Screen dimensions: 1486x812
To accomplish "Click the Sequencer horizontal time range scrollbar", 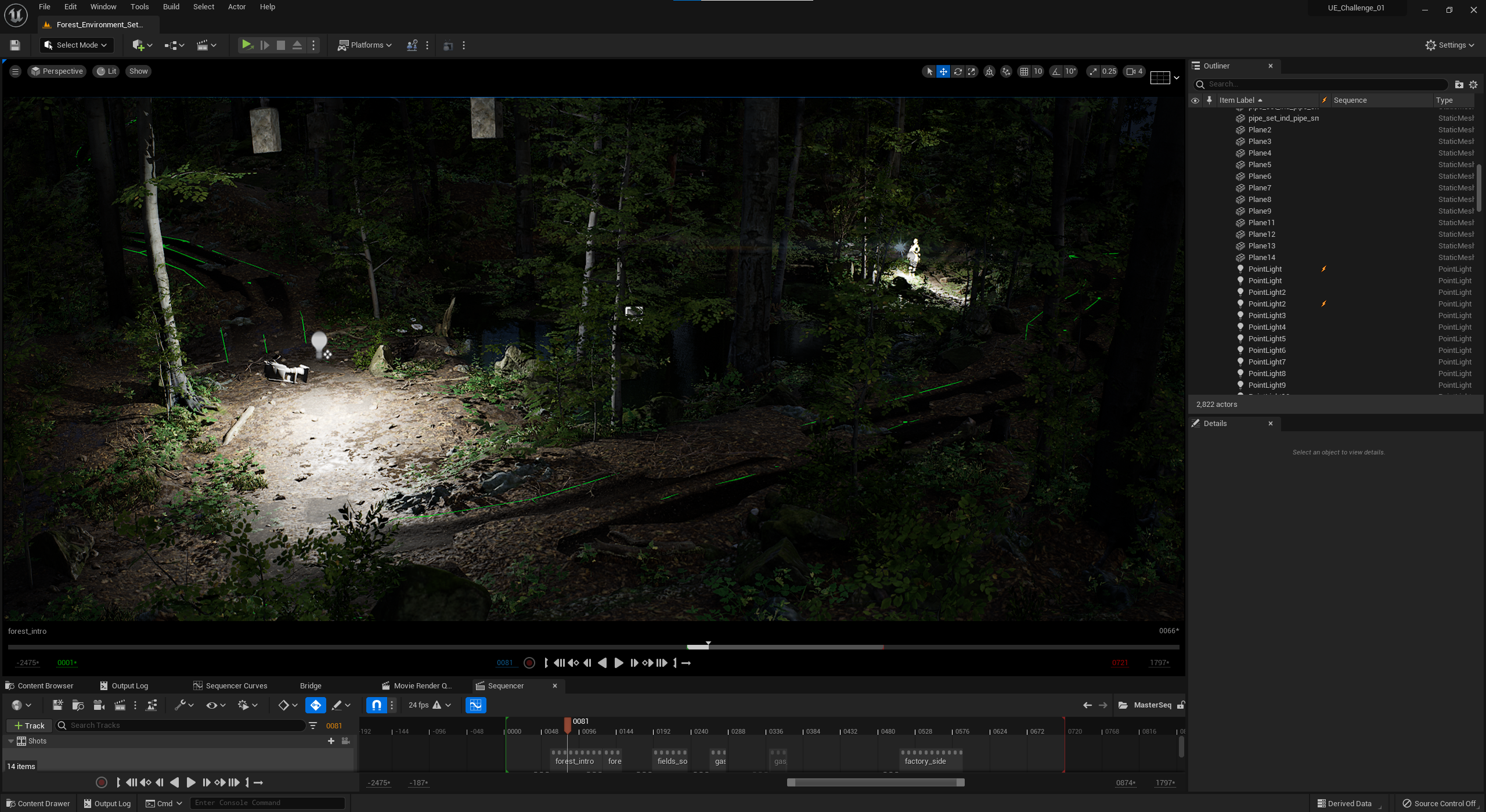I will (x=875, y=783).
